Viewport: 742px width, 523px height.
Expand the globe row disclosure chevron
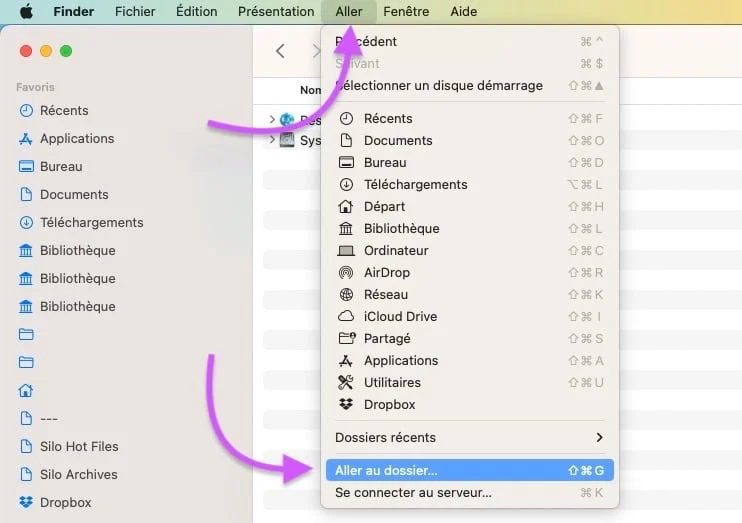point(272,119)
